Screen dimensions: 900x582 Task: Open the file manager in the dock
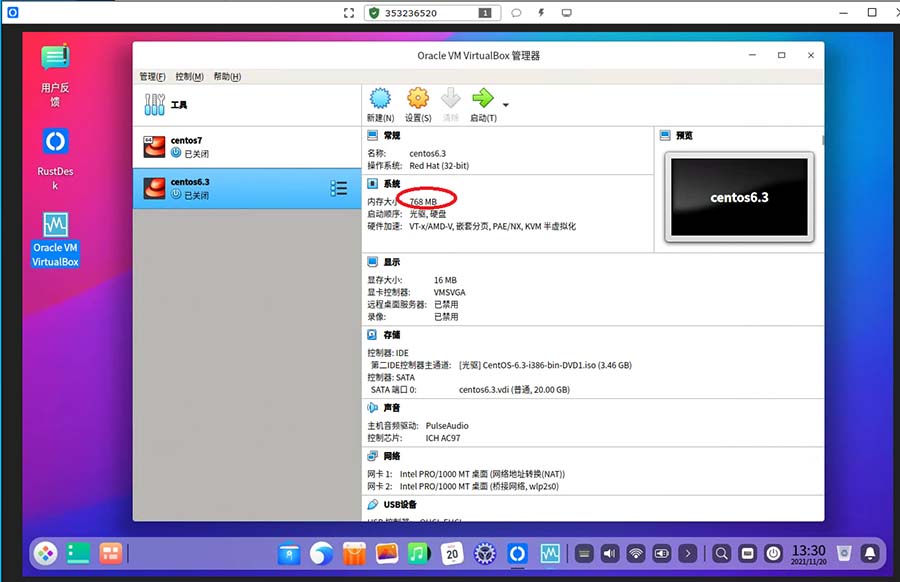coord(289,554)
